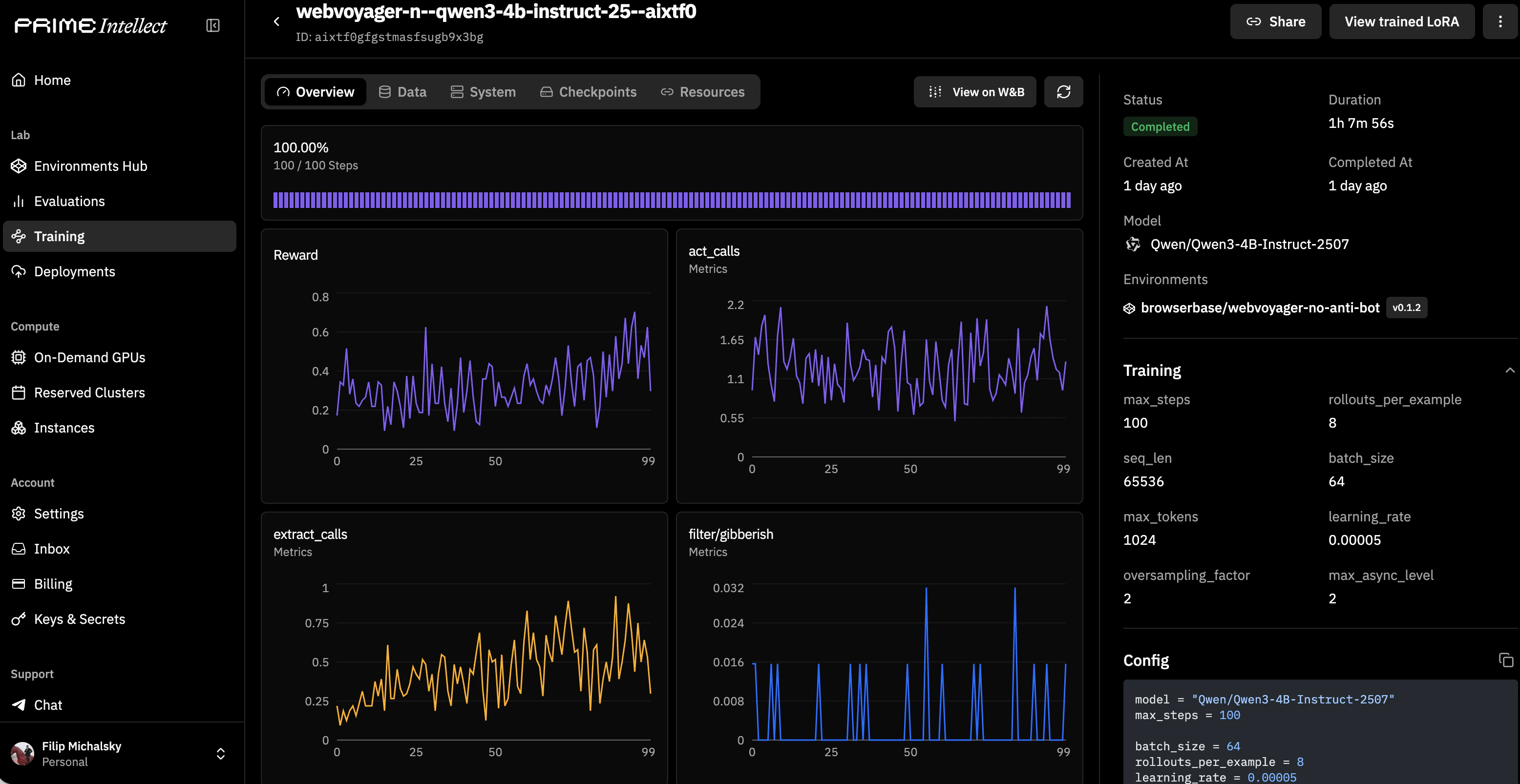The width and height of the screenshot is (1520, 784).
Task: Open the Environments Hub section
Action: point(91,166)
